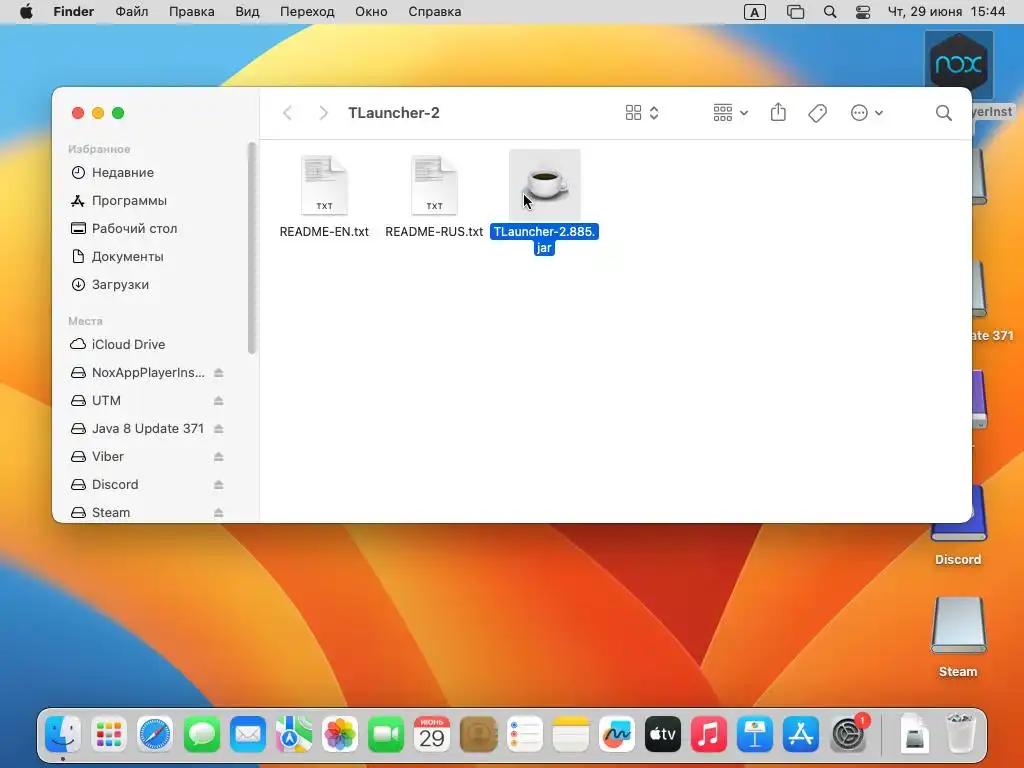Eject the Steam volume in sidebar

click(x=219, y=513)
